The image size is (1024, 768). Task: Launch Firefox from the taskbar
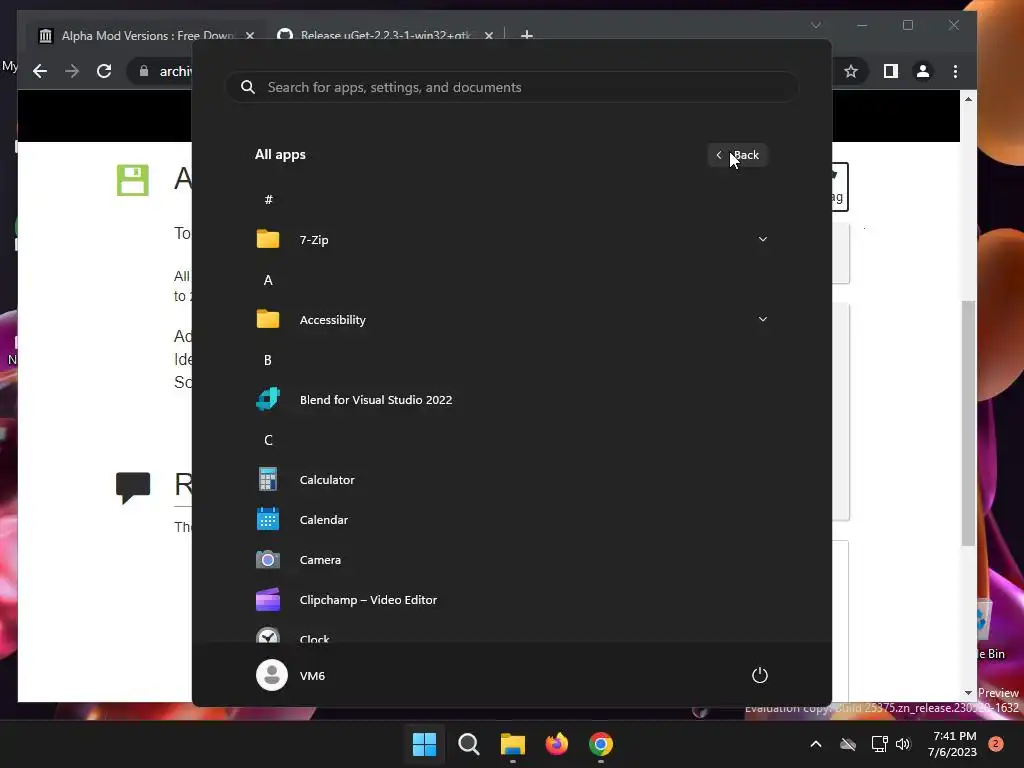[x=556, y=744]
